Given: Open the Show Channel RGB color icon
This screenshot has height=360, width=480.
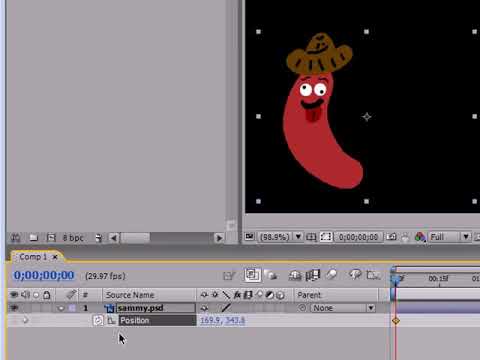Looking at the screenshot, I should pos(420,237).
